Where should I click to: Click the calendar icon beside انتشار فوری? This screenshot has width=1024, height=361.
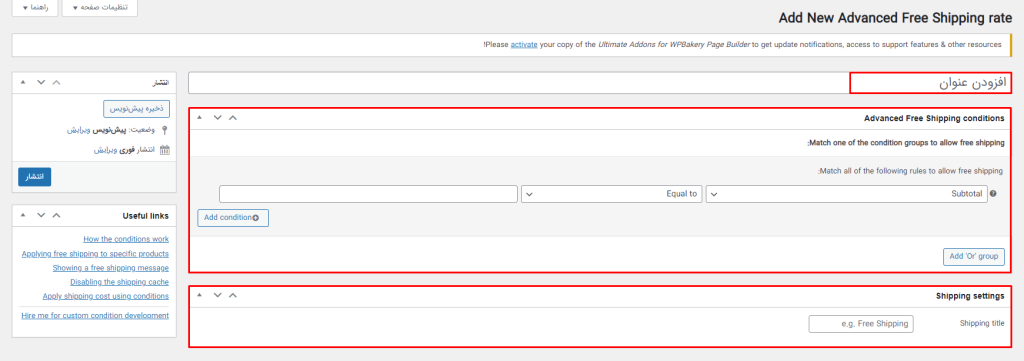165,150
